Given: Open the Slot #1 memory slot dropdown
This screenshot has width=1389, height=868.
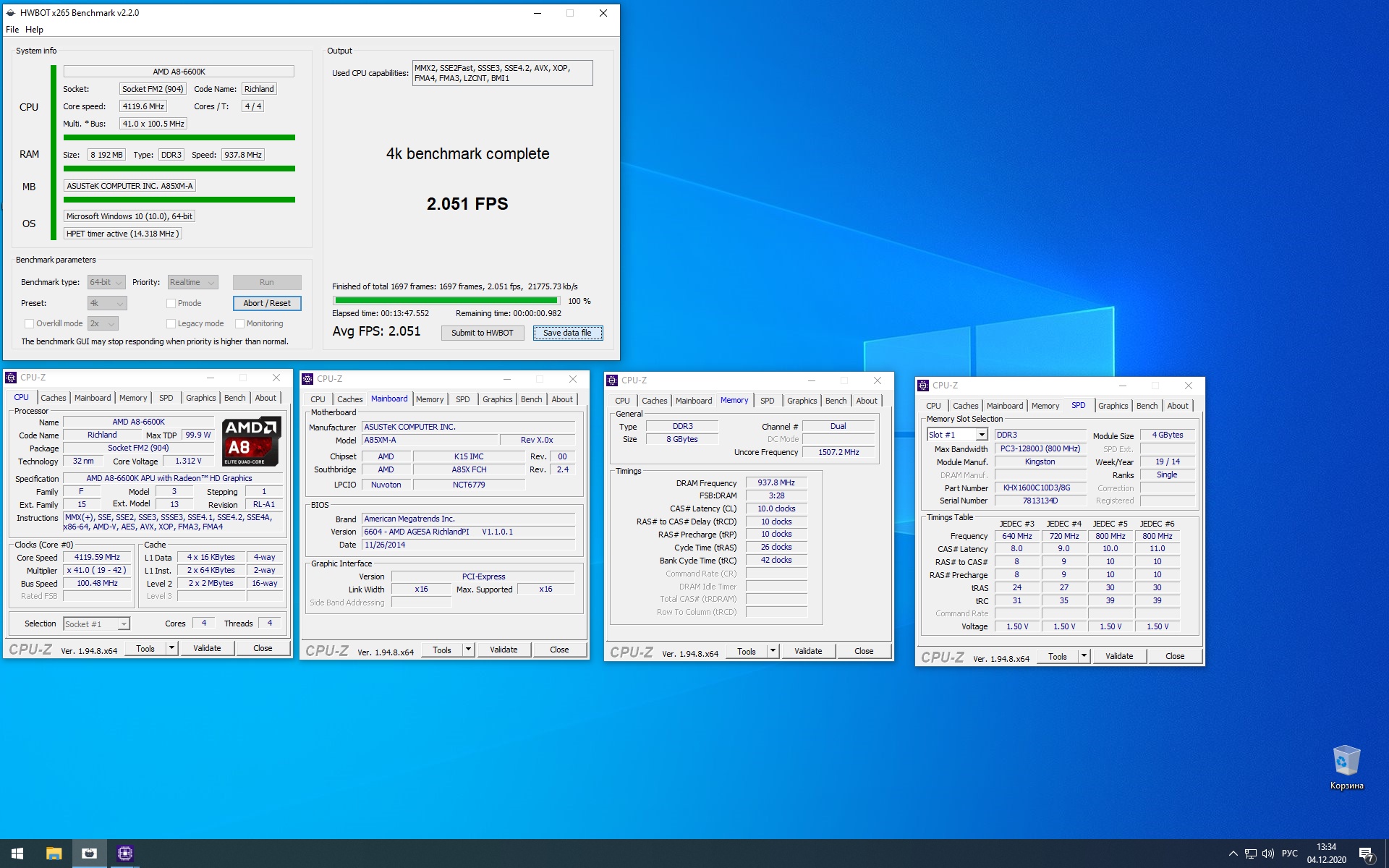Looking at the screenshot, I should pos(957,435).
